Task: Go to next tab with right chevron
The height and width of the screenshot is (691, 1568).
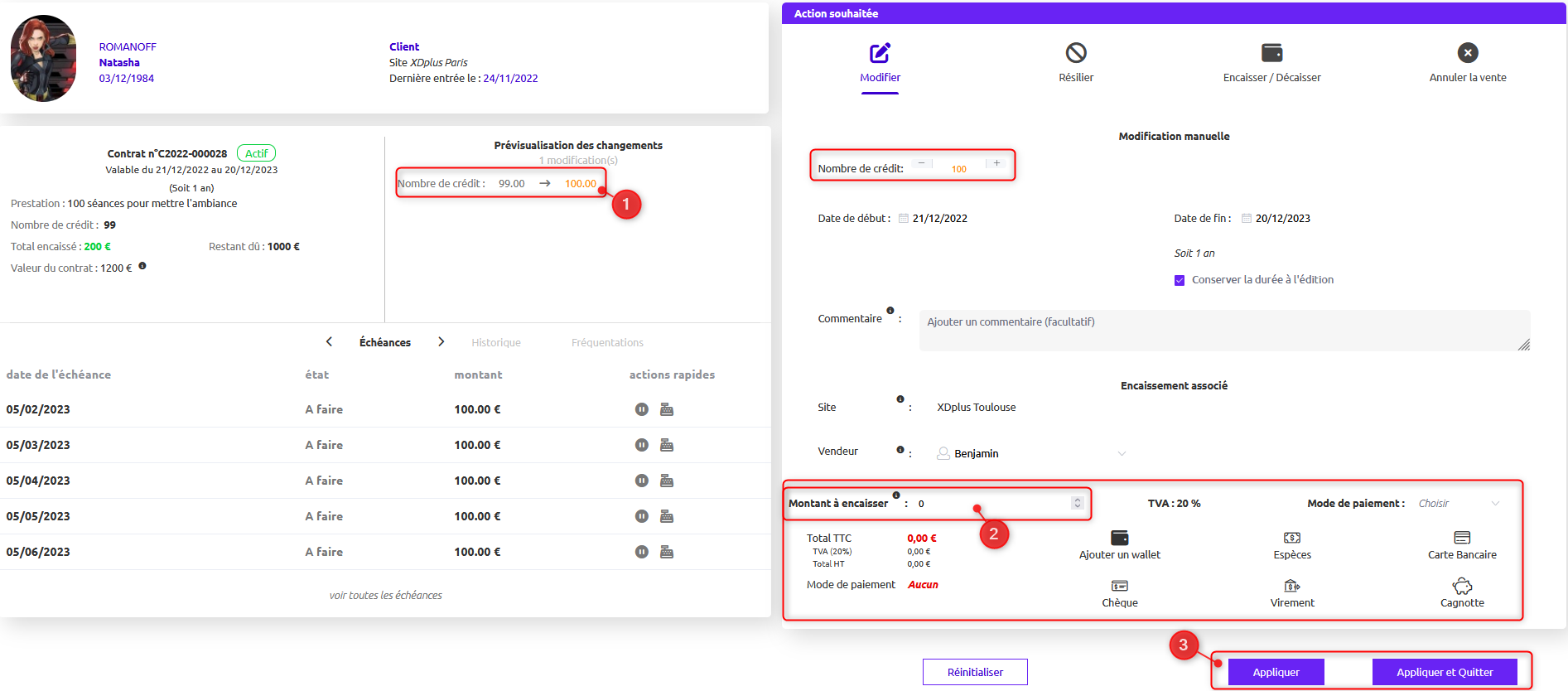Action: pos(441,342)
